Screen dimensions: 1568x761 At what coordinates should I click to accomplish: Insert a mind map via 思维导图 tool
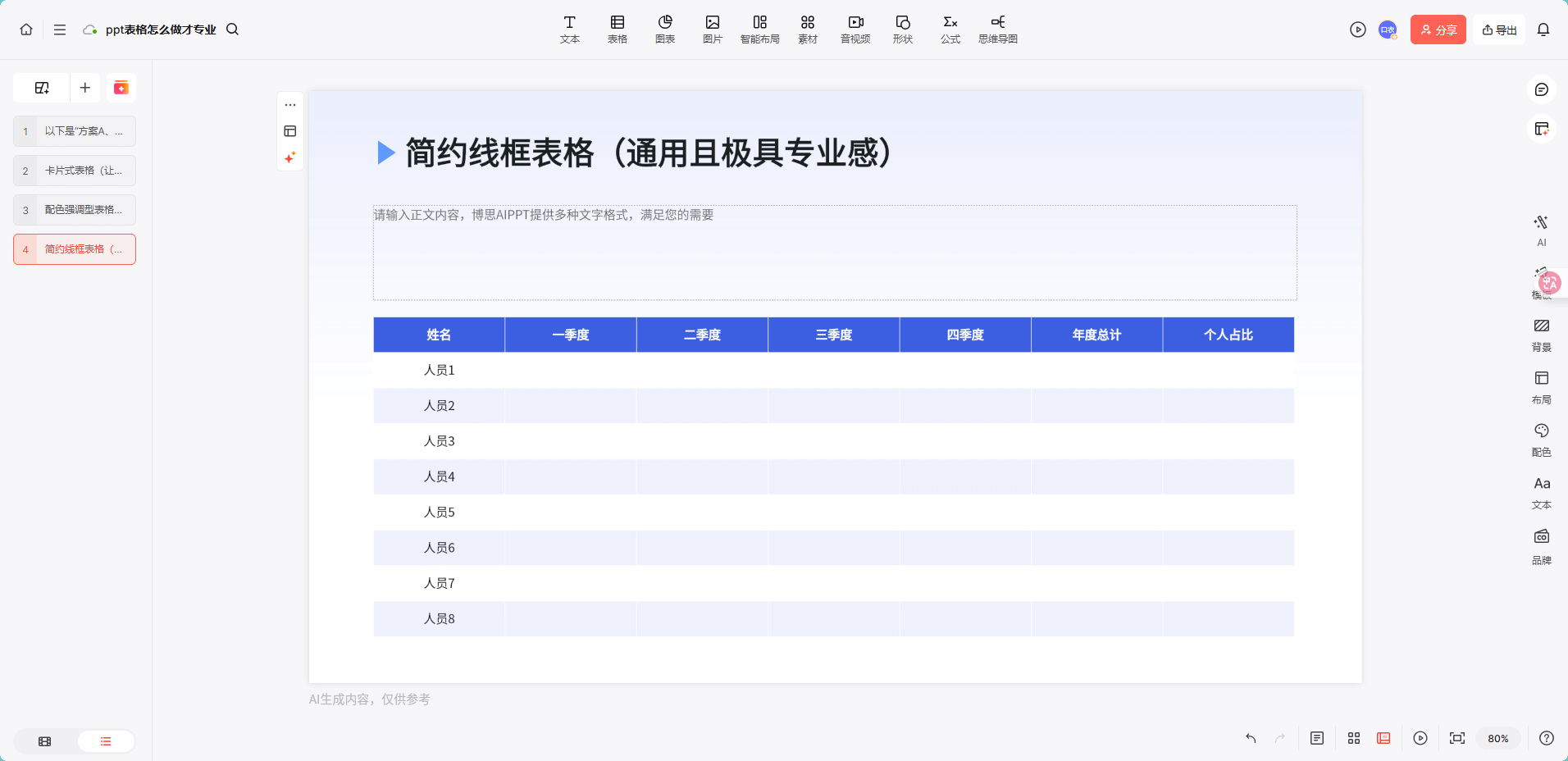coord(997,29)
